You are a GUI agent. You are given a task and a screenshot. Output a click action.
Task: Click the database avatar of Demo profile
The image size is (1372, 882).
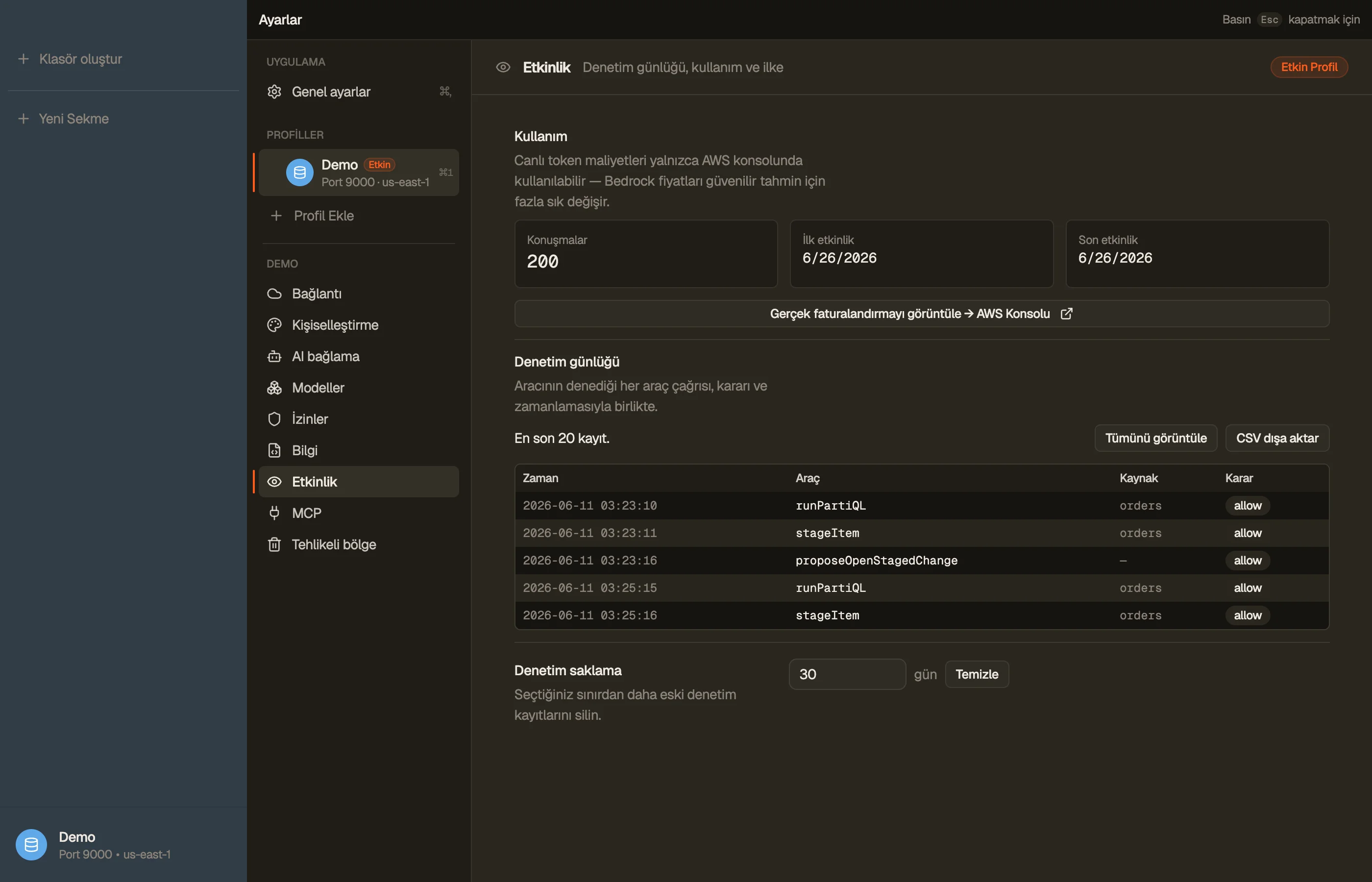pos(299,172)
